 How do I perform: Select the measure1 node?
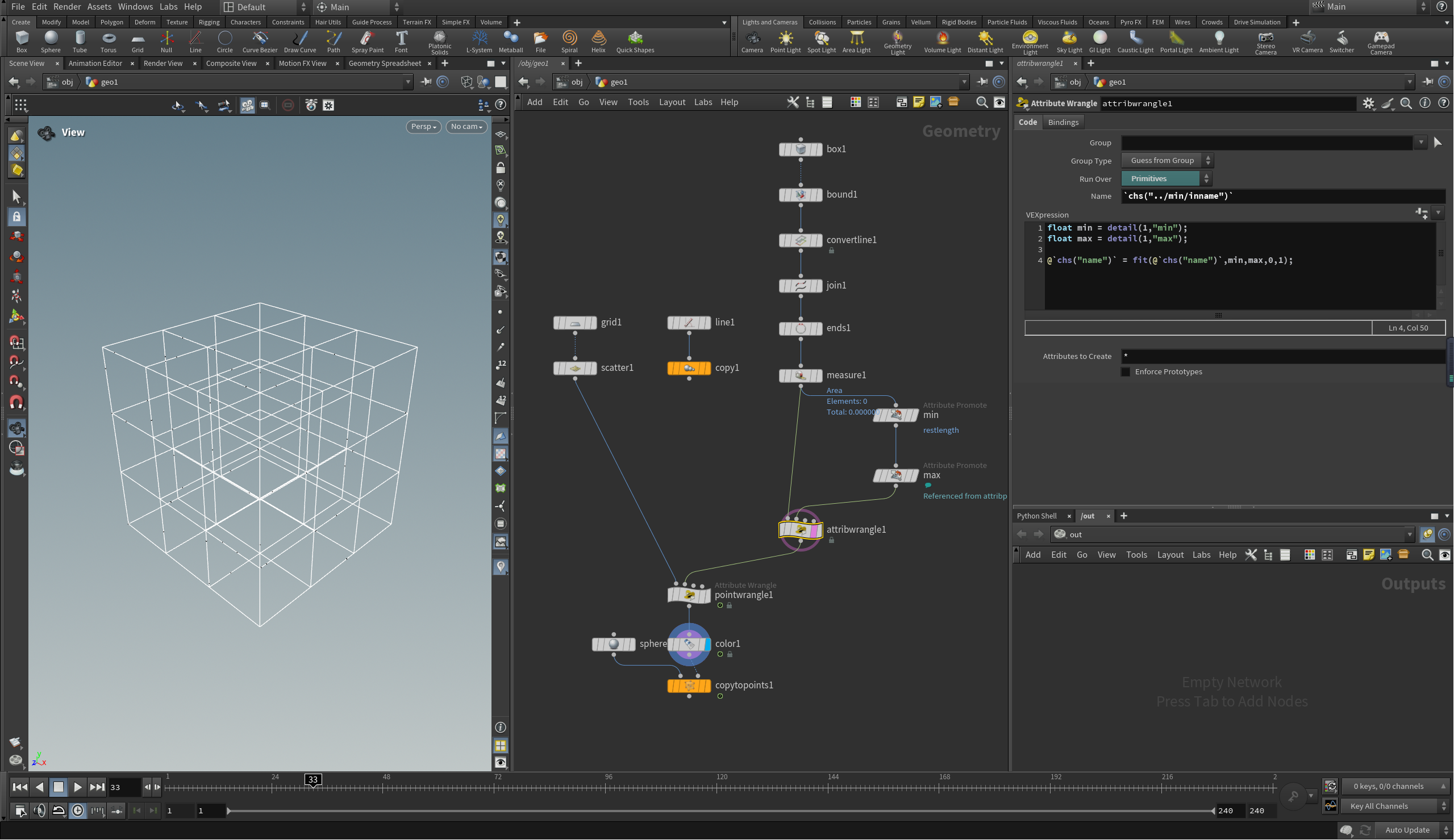coord(800,375)
